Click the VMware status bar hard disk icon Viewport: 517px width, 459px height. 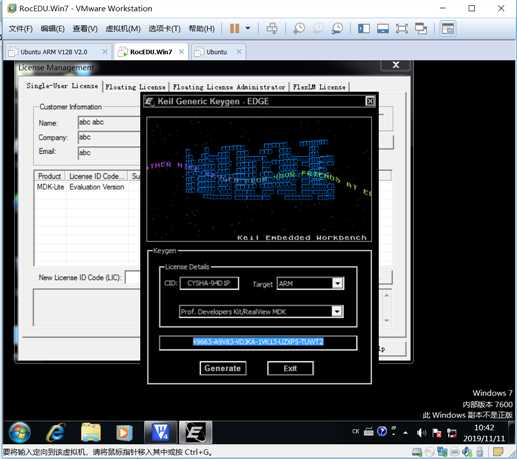pyautogui.click(x=417, y=452)
